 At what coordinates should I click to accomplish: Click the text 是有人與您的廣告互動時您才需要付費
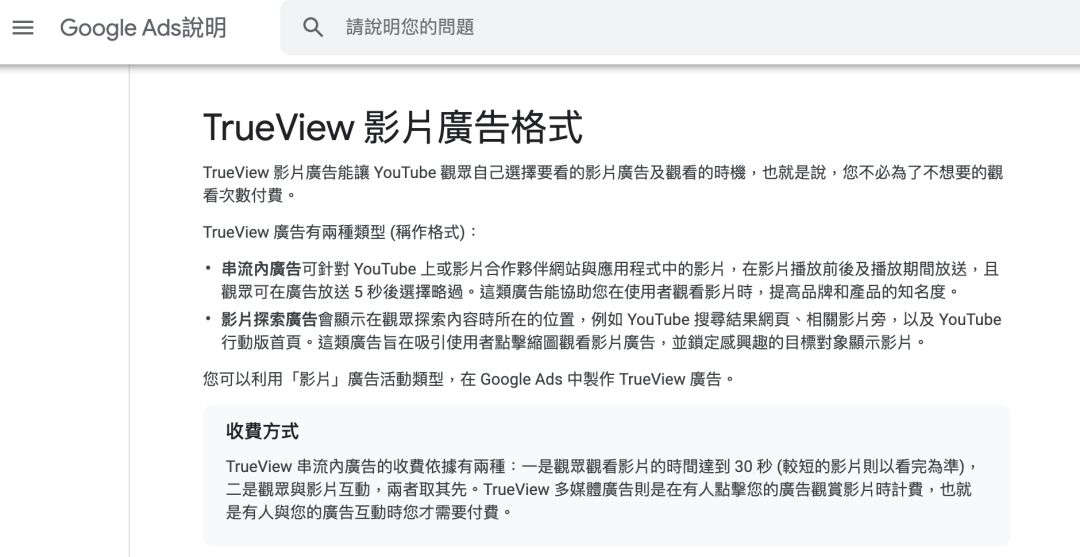point(362,512)
